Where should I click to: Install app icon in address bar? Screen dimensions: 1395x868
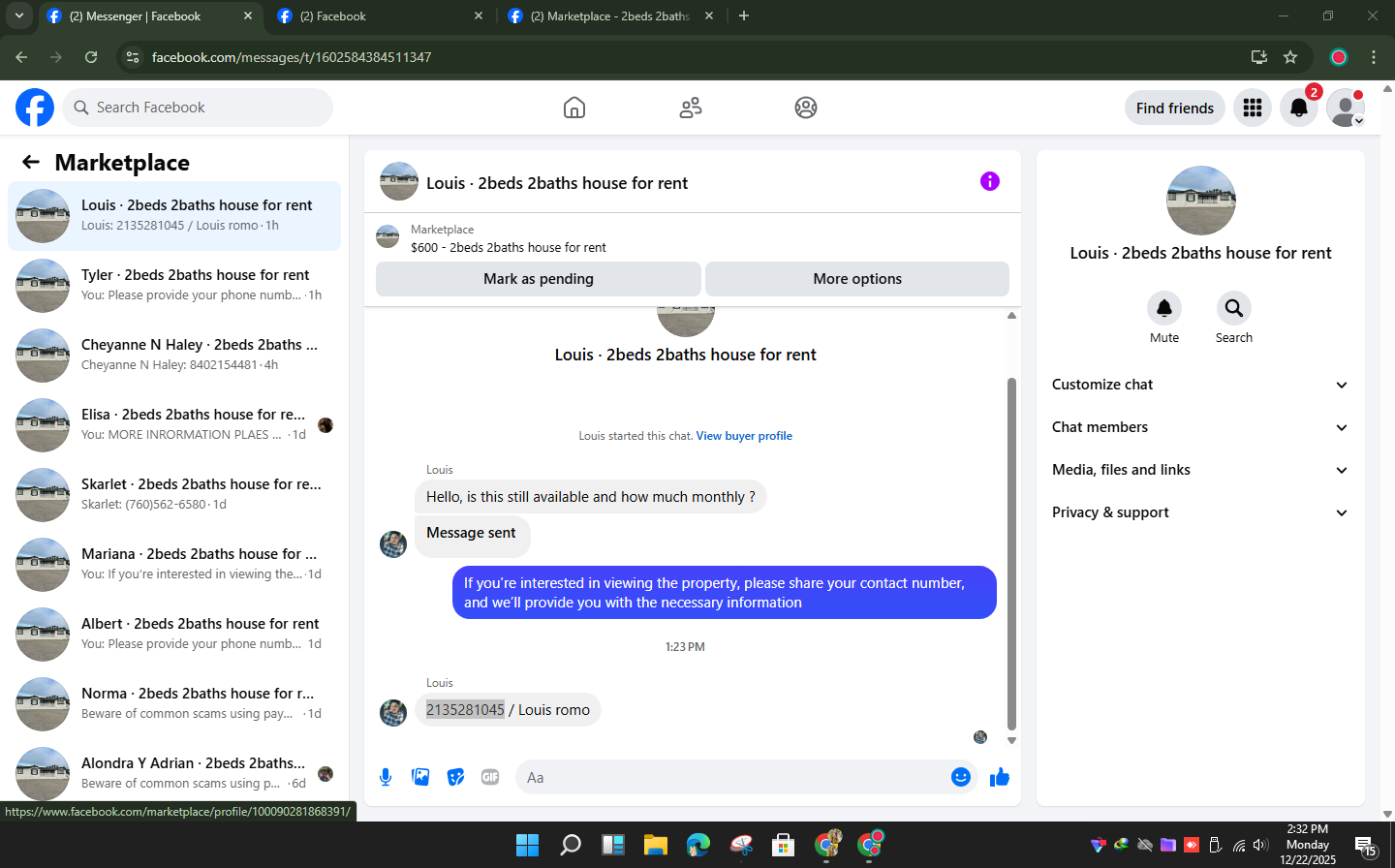(1259, 57)
